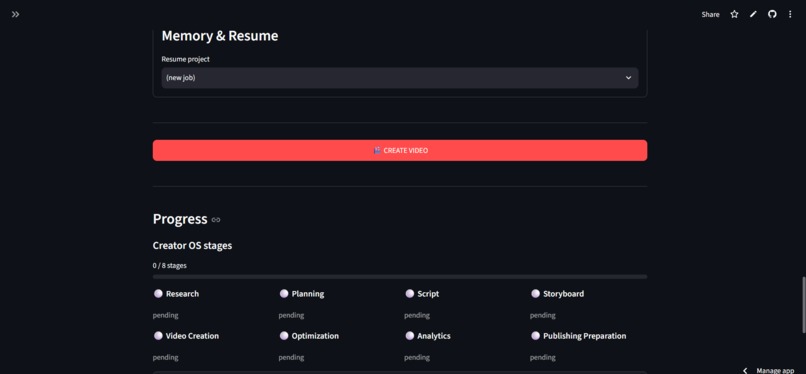Click the stages progress bar
Image resolution: width=806 pixels, height=374 pixels.
(400, 276)
